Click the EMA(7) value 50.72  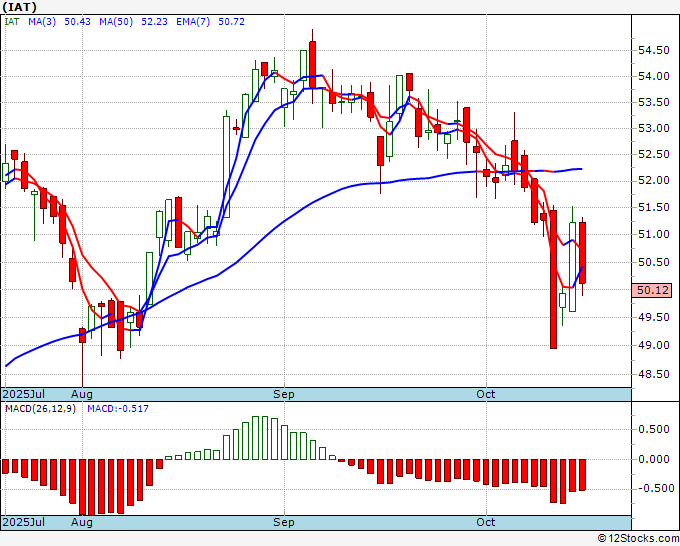tap(232, 21)
